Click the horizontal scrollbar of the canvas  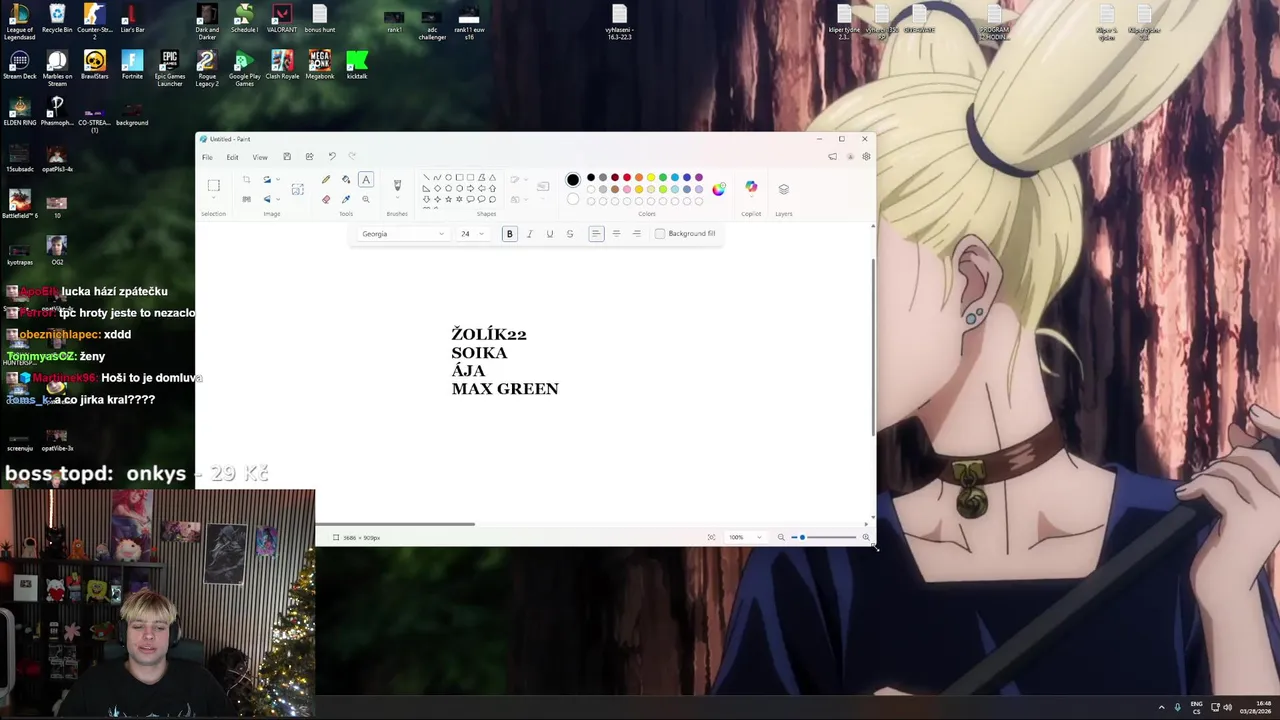coord(395,524)
